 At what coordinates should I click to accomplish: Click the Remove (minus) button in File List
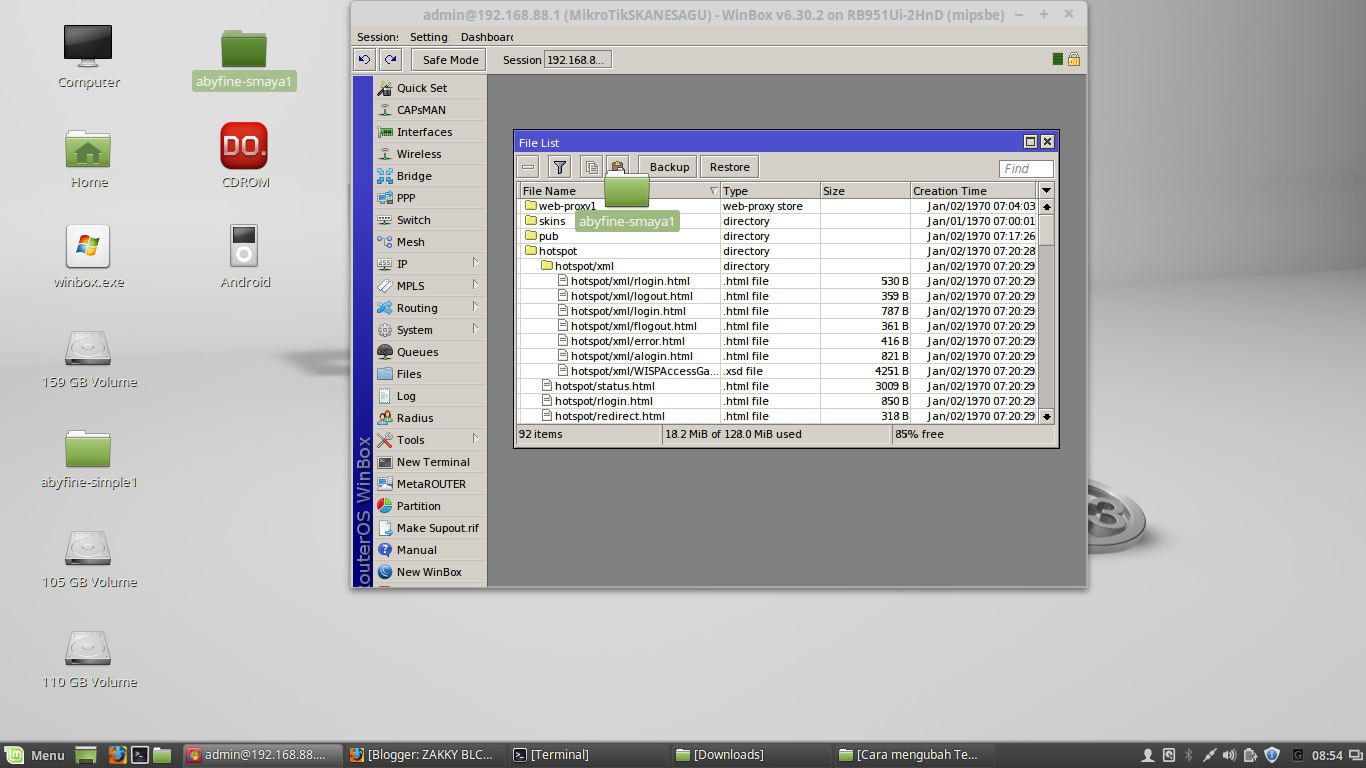coord(529,167)
